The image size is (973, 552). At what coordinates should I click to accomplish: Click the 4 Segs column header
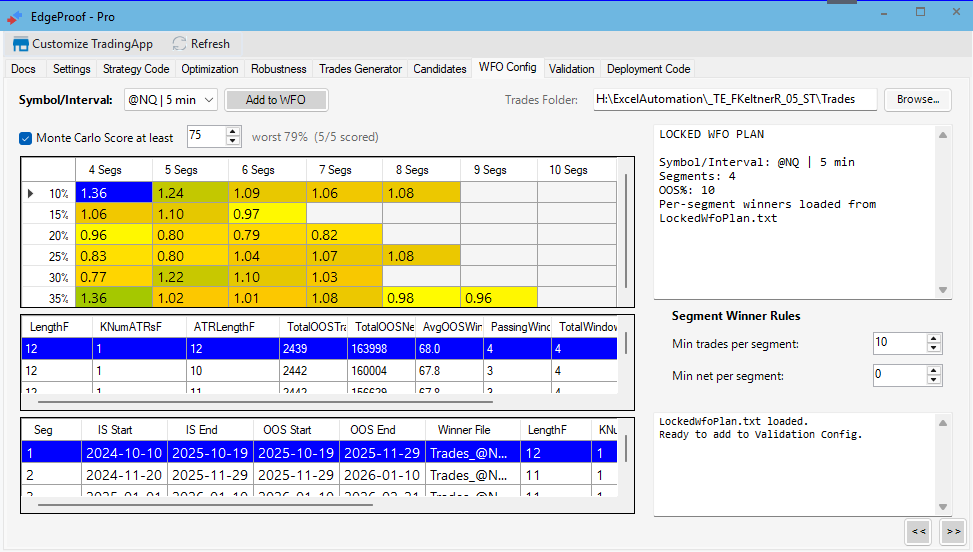[114, 170]
